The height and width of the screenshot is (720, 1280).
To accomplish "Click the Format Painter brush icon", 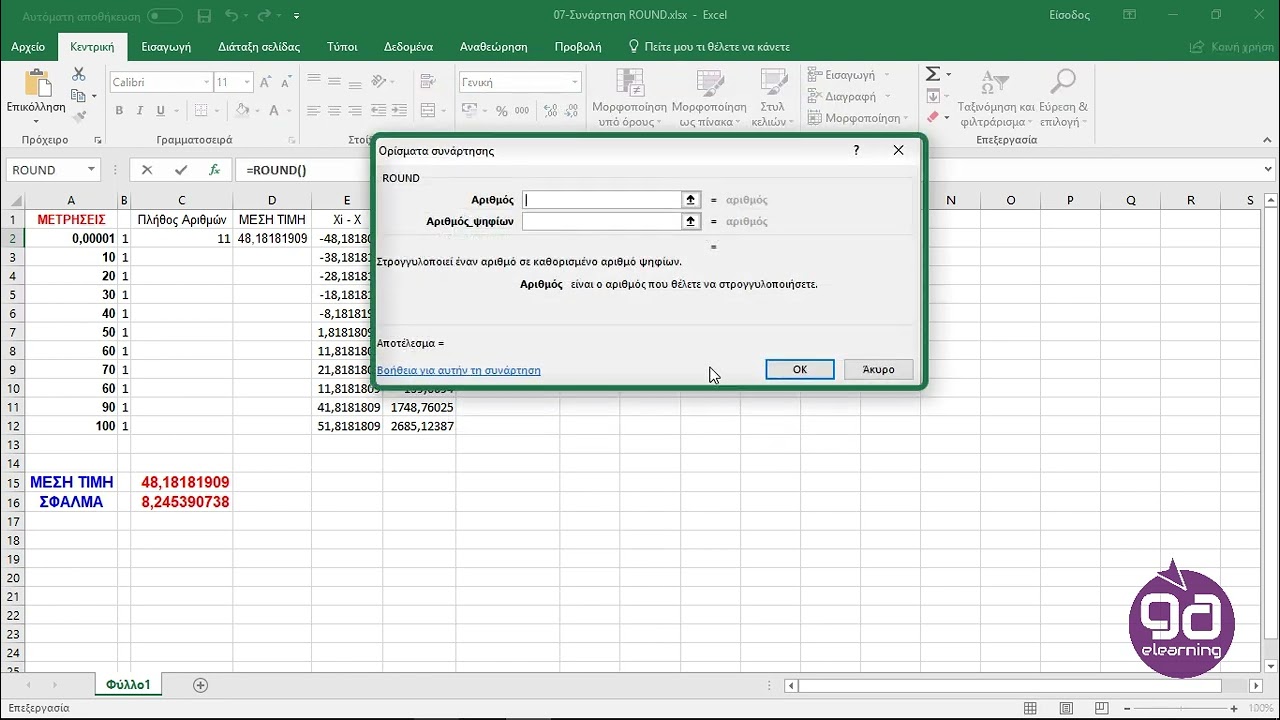I will click(79, 116).
